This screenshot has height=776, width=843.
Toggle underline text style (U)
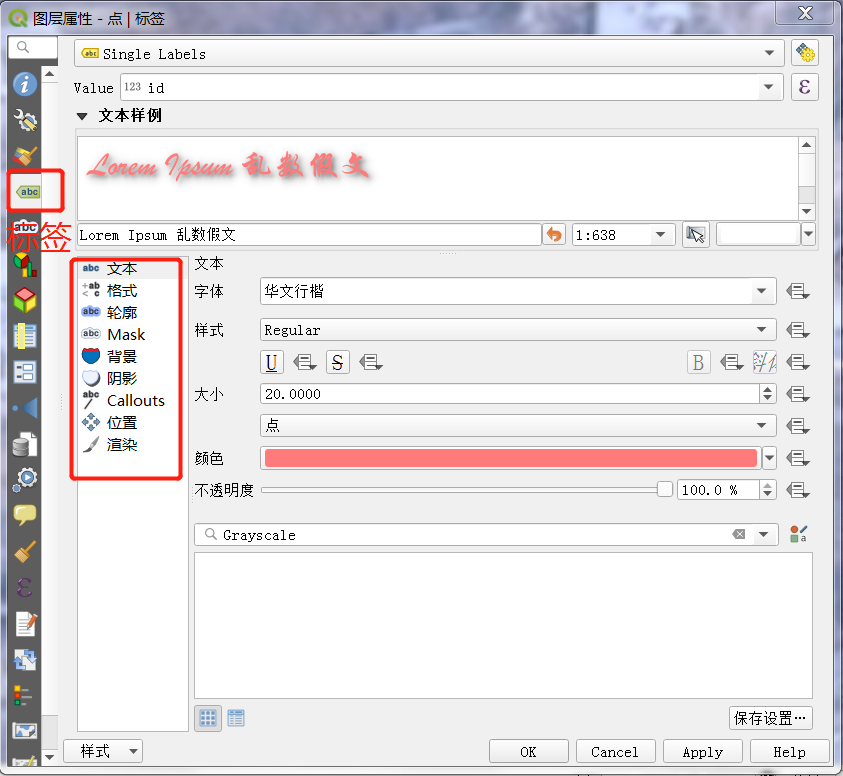click(x=272, y=362)
